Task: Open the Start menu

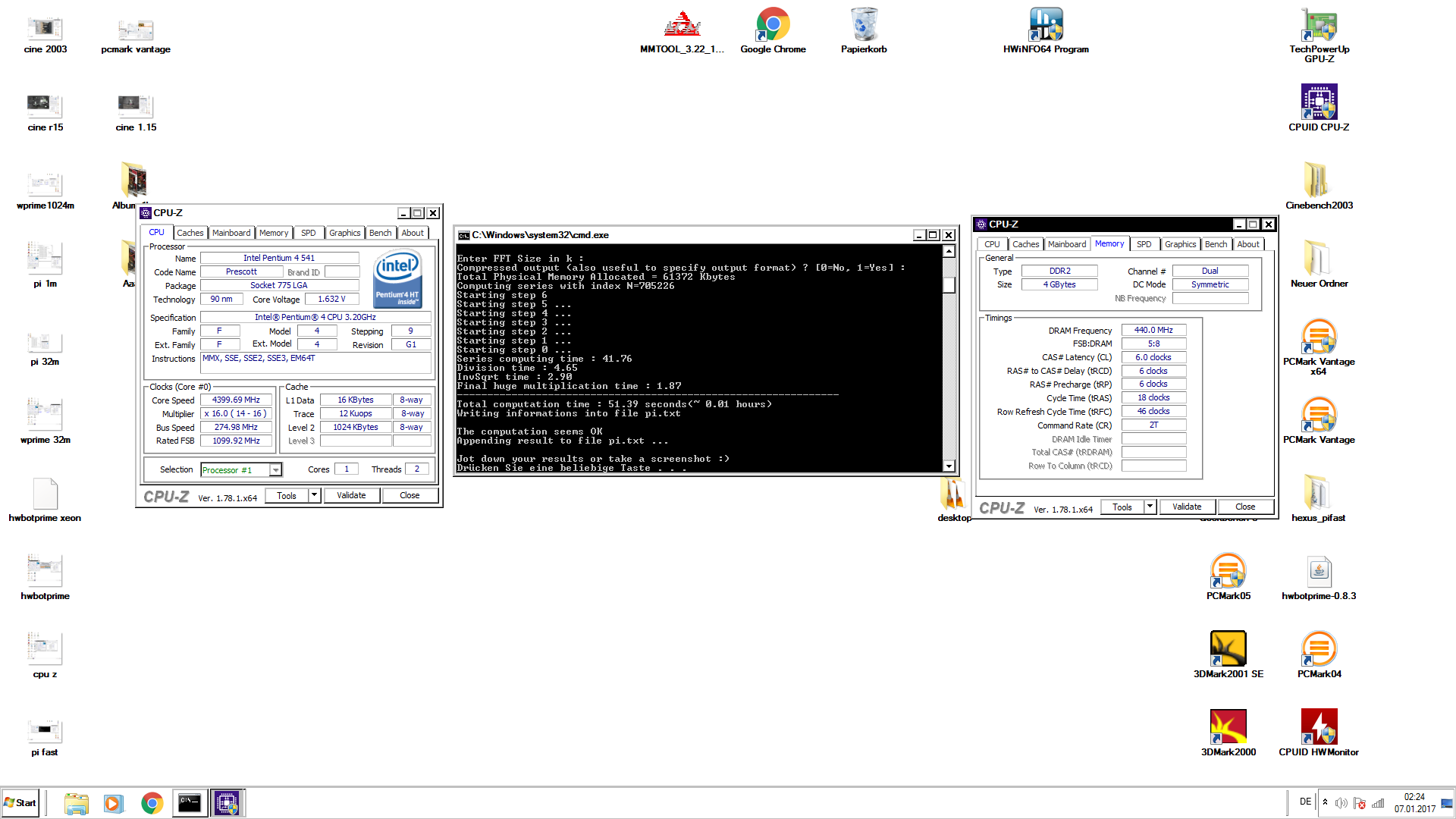Action: 20,803
